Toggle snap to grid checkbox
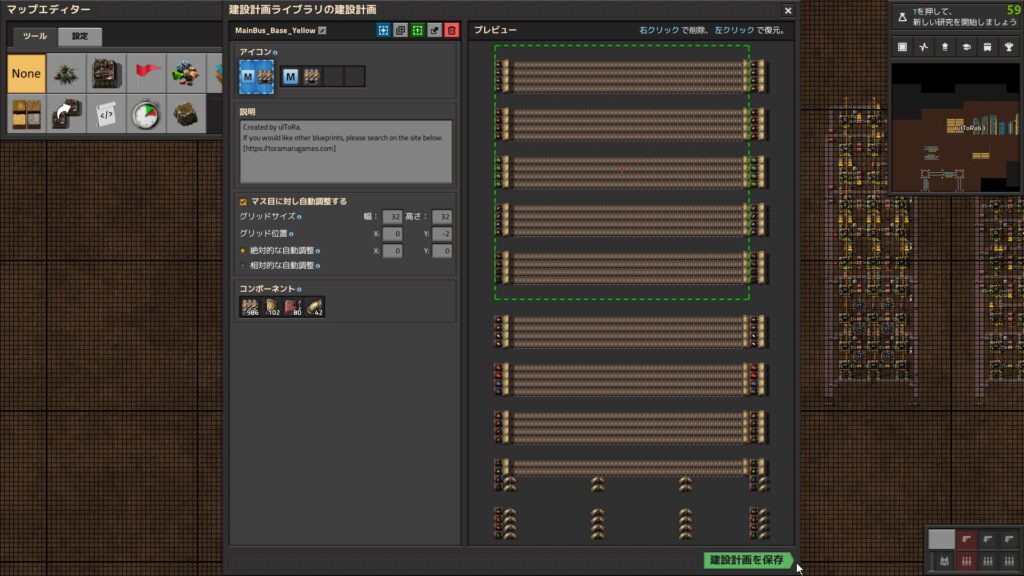The height and width of the screenshot is (576, 1024). pos(244,202)
